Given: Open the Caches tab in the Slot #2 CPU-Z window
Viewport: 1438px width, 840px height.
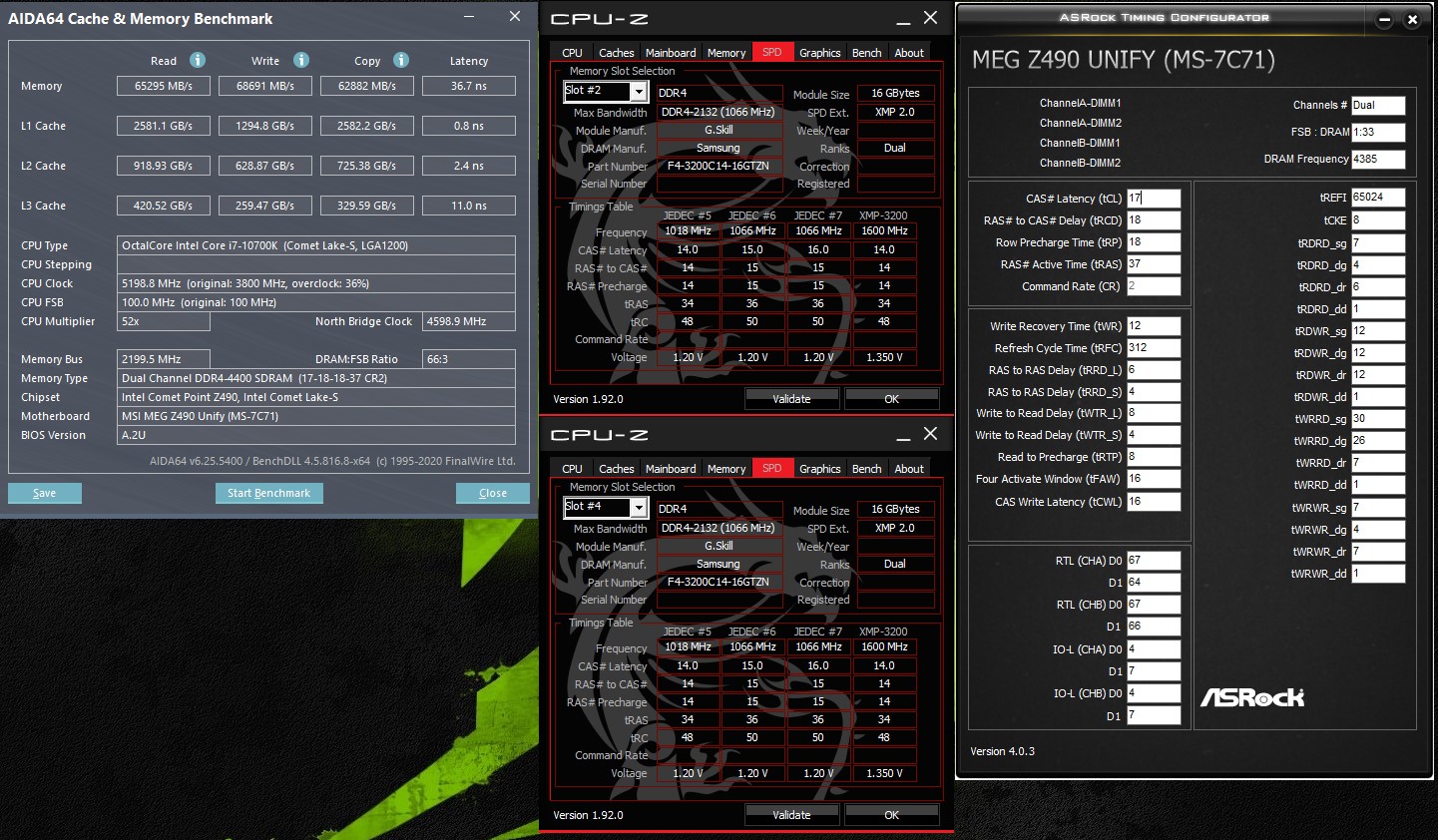Looking at the screenshot, I should point(616,53).
